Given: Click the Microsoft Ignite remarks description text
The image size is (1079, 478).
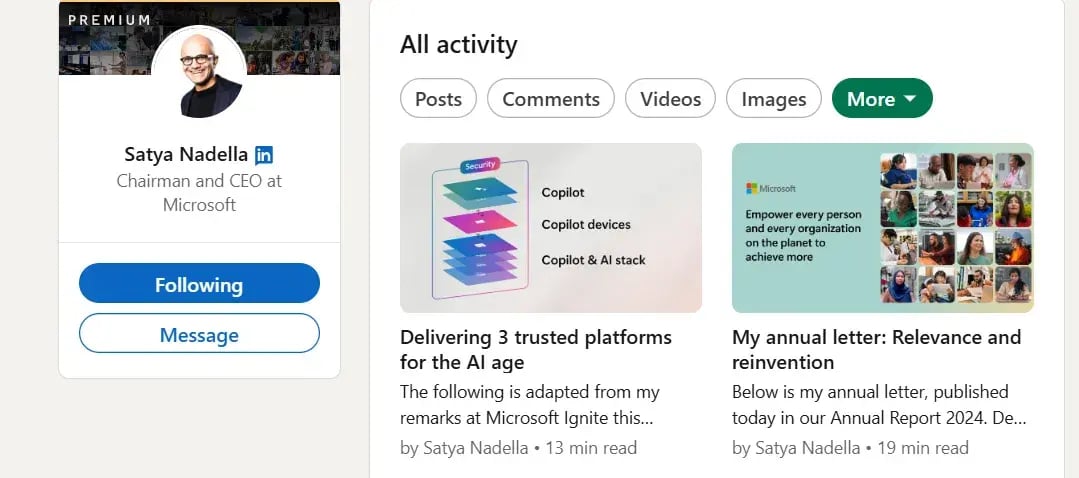Looking at the screenshot, I should 530,405.
